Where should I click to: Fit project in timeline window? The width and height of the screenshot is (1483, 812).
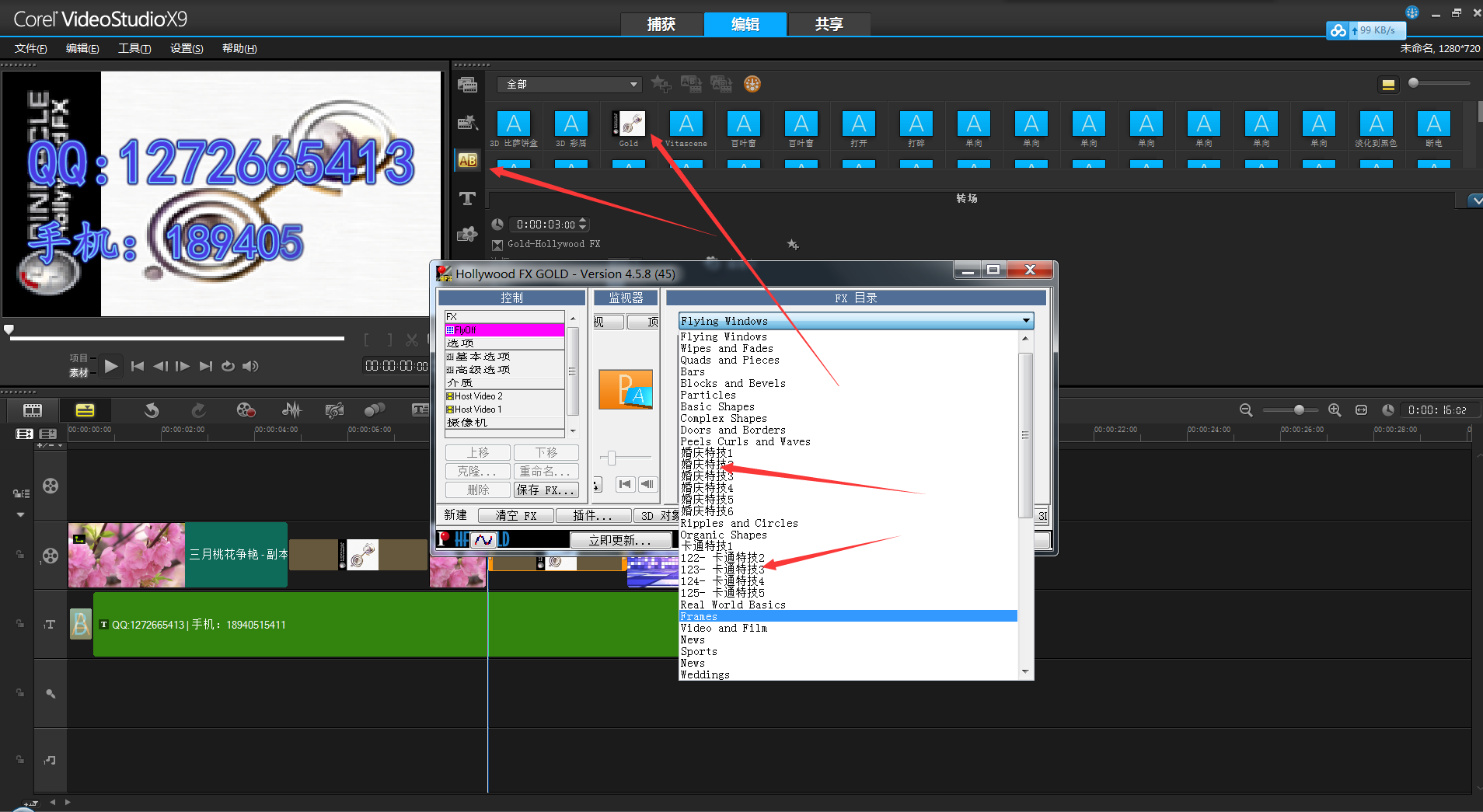1361,410
